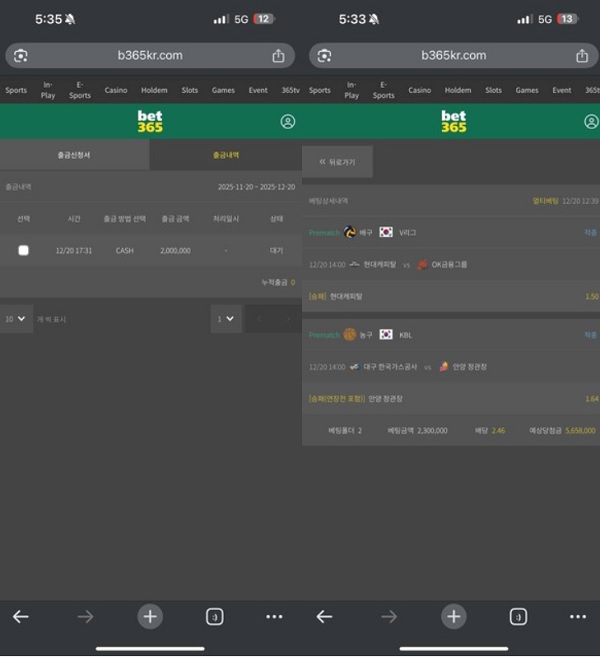
Task: Open the tab switcher icon on left browser
Action: 214,617
